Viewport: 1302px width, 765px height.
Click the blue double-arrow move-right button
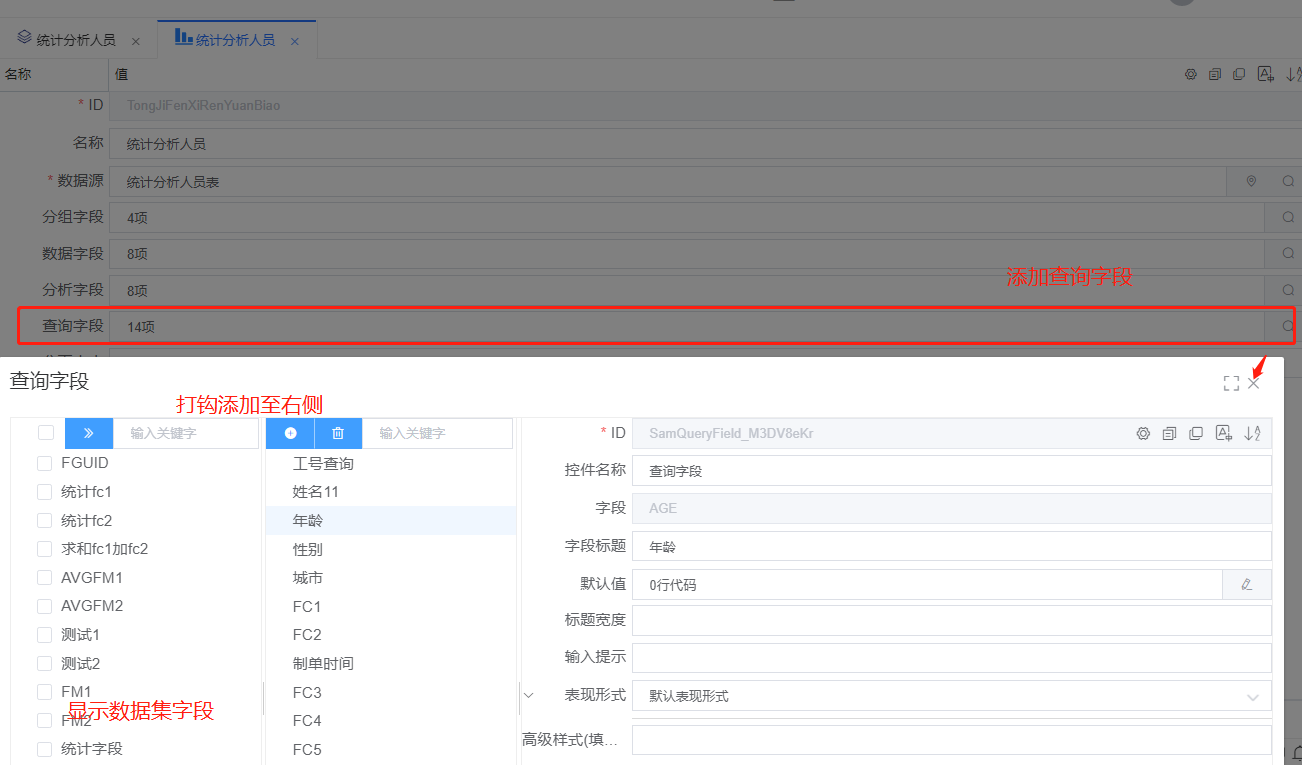click(x=89, y=433)
